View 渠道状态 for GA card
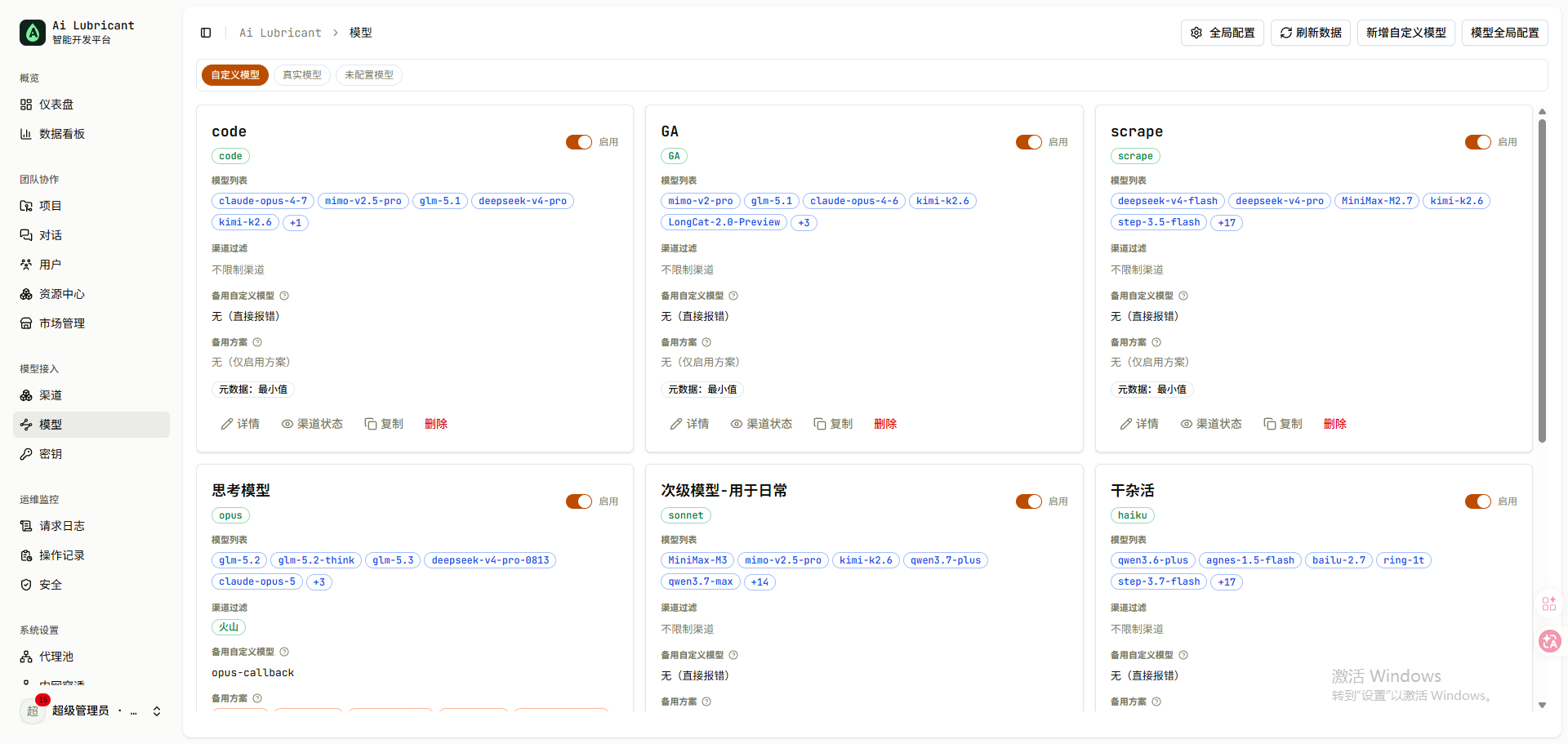 [x=761, y=424]
